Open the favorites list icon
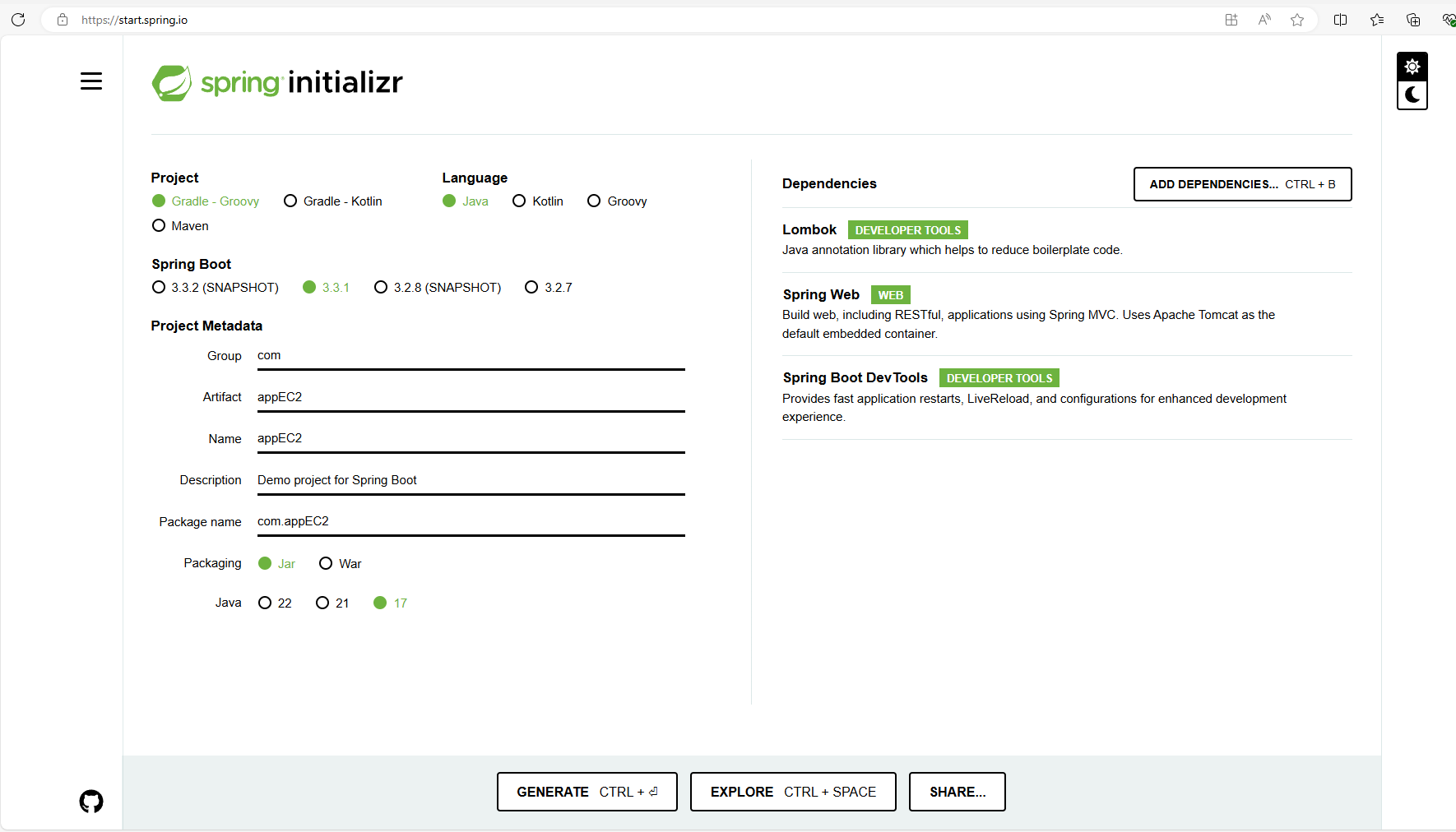 [x=1377, y=20]
